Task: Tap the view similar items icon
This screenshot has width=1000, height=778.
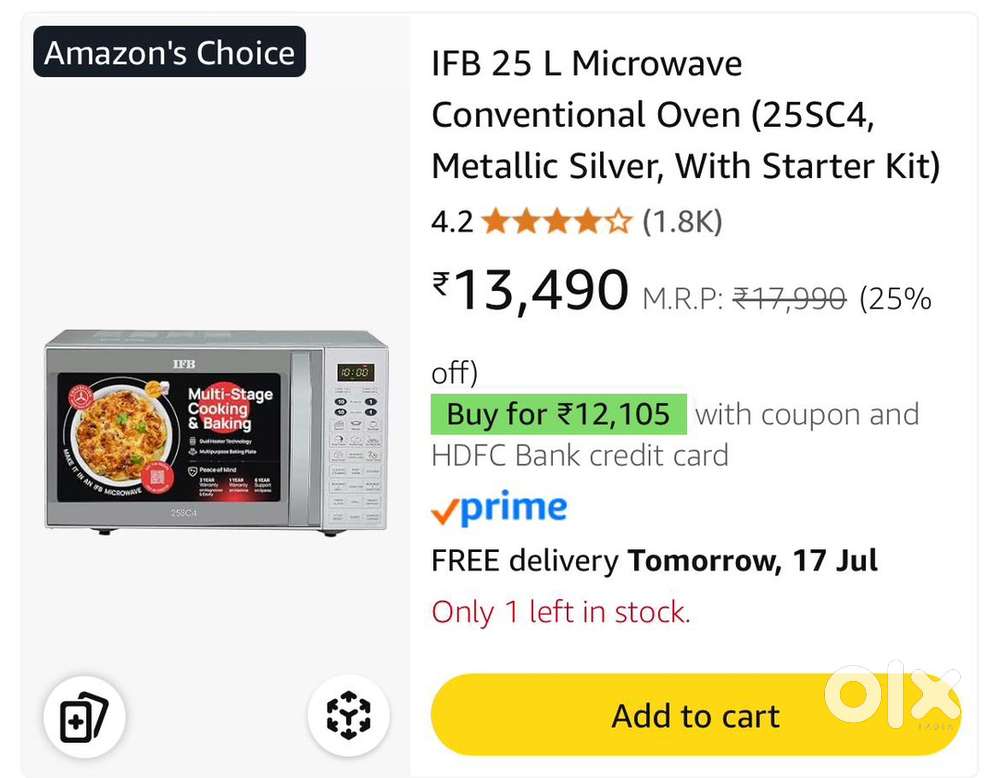Action: [76, 716]
